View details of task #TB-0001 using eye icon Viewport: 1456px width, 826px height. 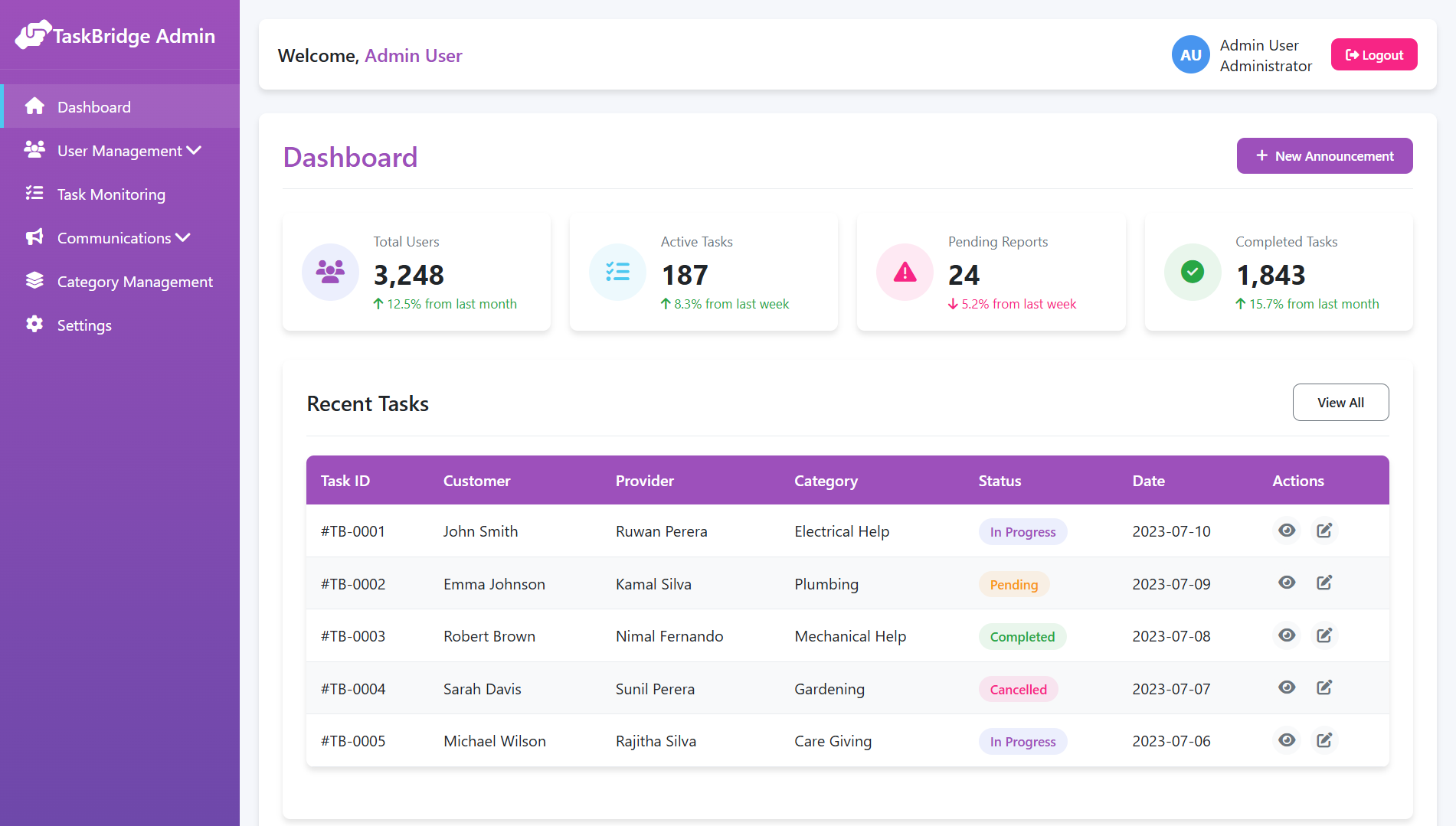point(1287,530)
